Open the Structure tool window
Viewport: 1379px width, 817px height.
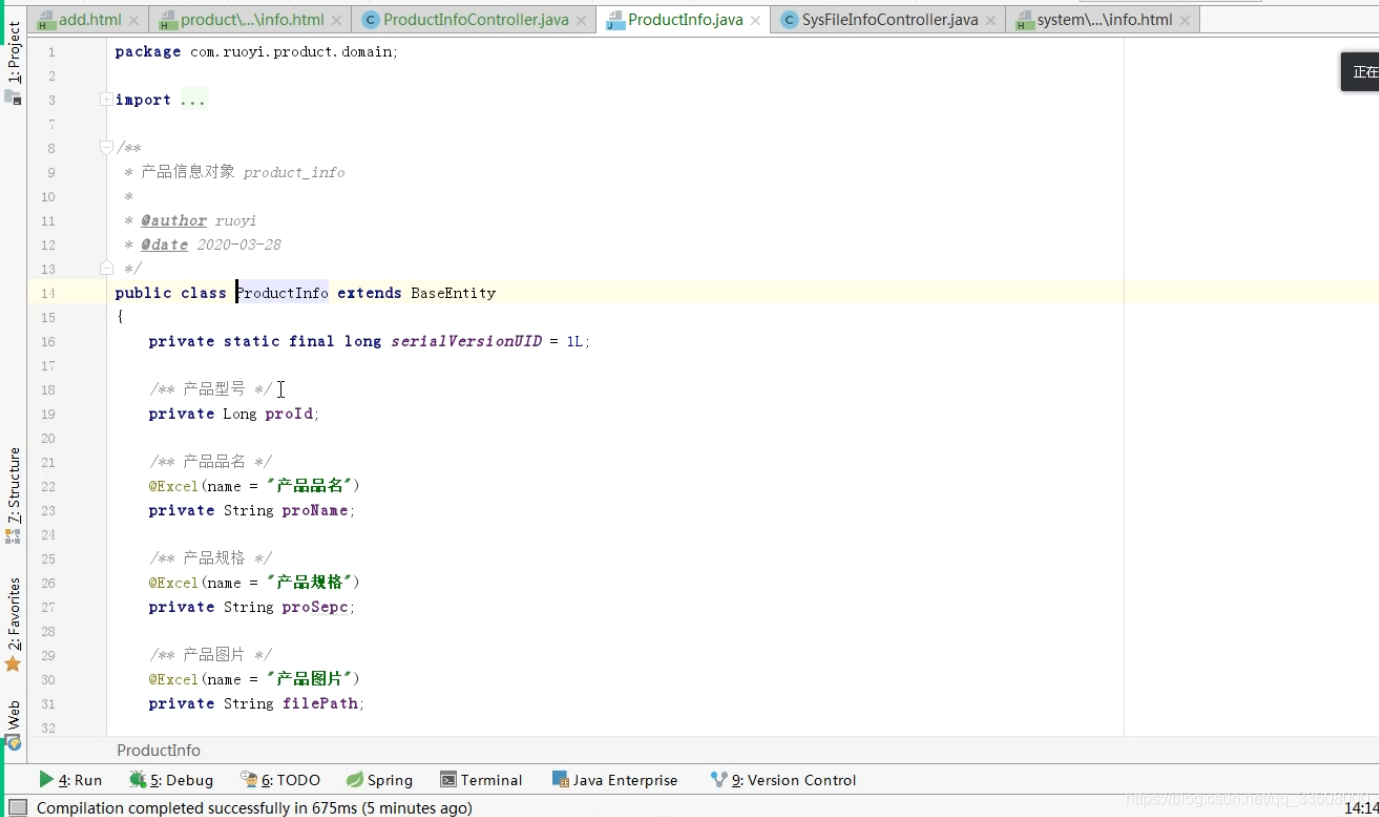13,495
